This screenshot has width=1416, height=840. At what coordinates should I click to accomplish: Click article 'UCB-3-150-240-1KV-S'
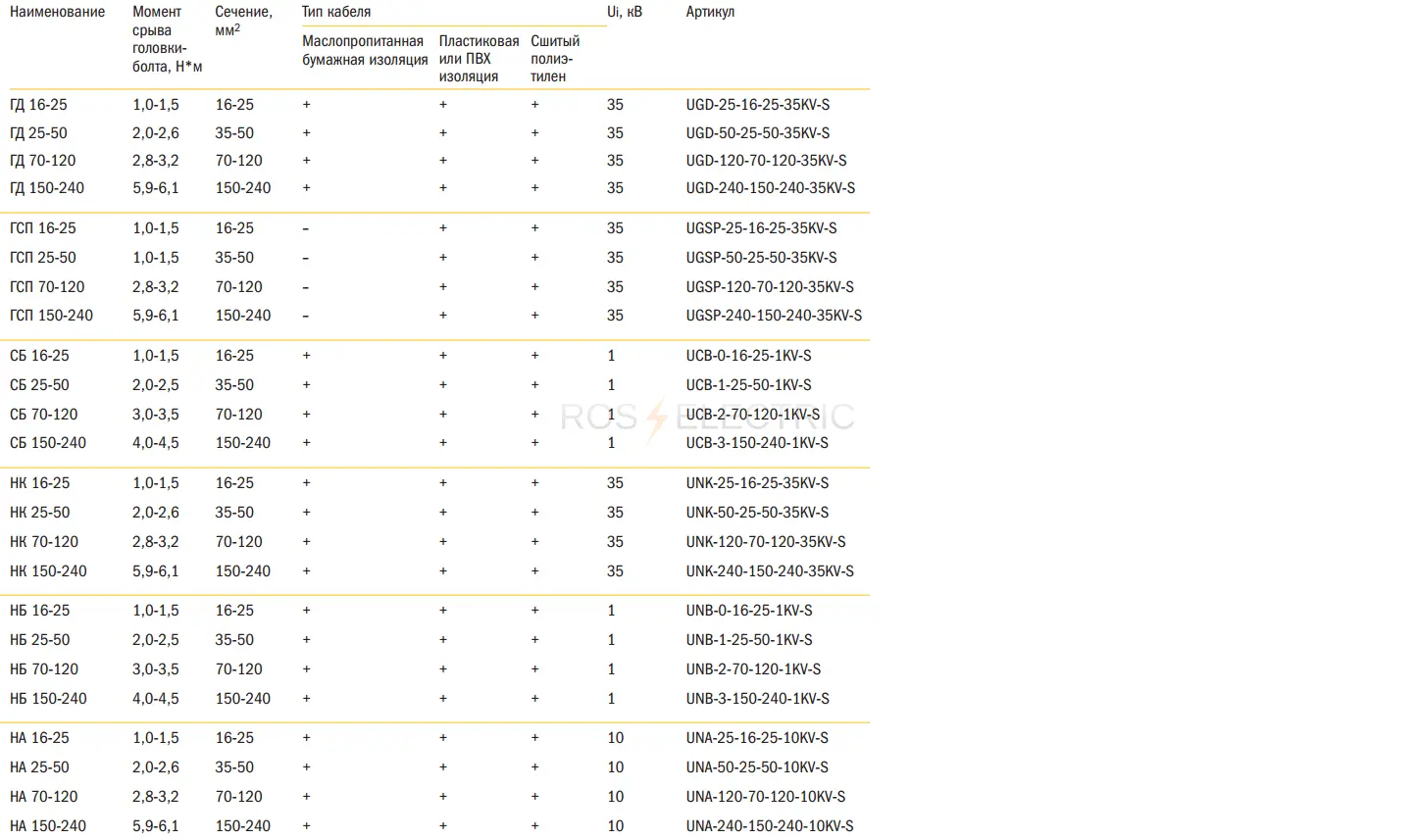757,443
